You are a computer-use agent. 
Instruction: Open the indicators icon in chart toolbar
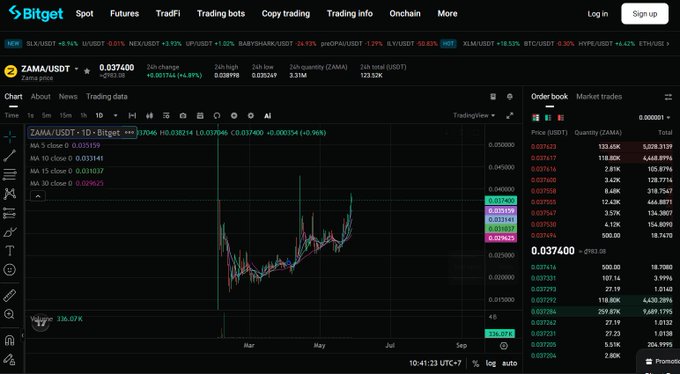point(166,116)
